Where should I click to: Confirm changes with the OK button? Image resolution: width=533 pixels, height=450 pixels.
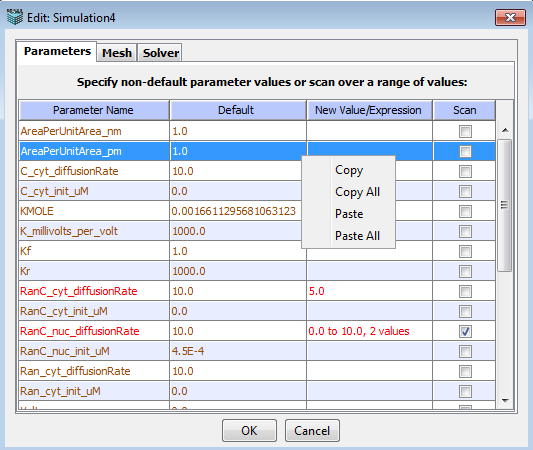[x=249, y=431]
